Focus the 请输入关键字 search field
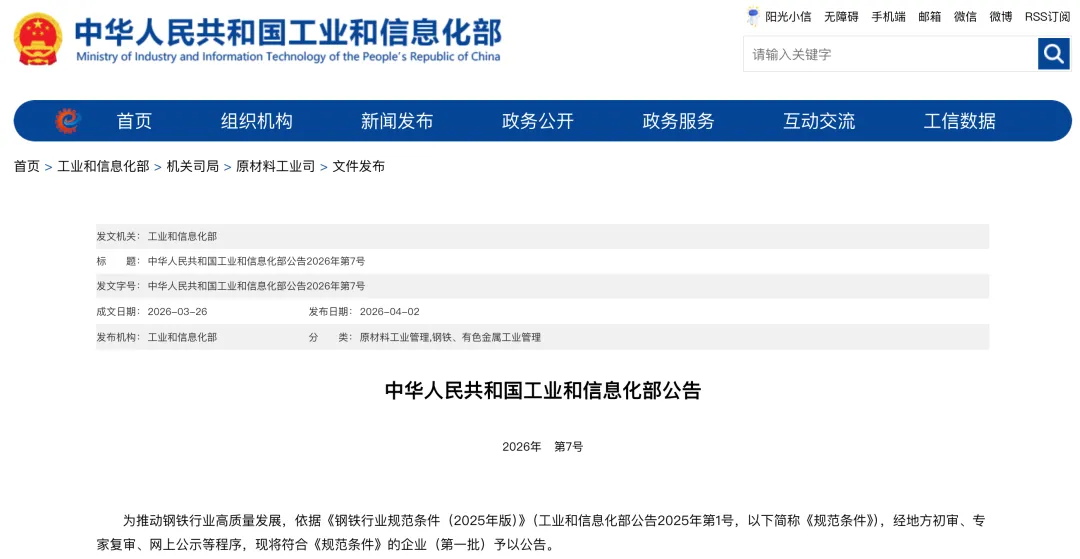 pos(891,54)
